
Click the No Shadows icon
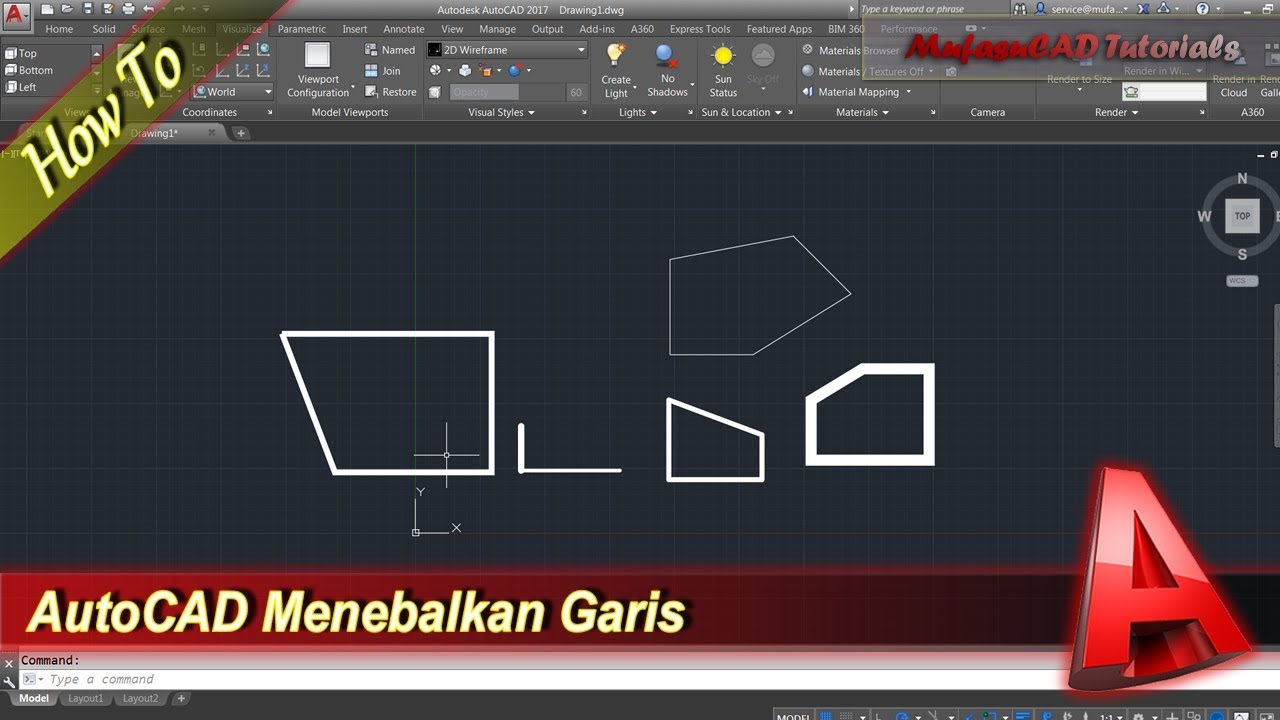pos(667,55)
